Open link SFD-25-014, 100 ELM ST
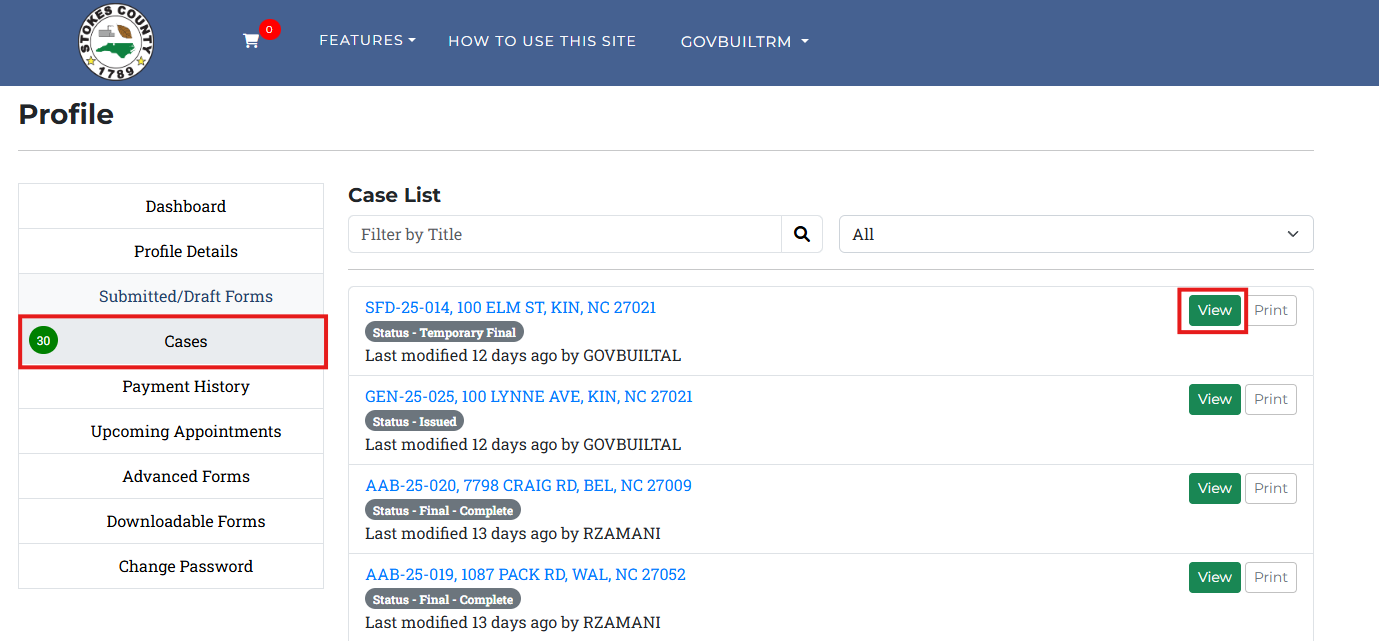The image size is (1379, 641). click(510, 307)
